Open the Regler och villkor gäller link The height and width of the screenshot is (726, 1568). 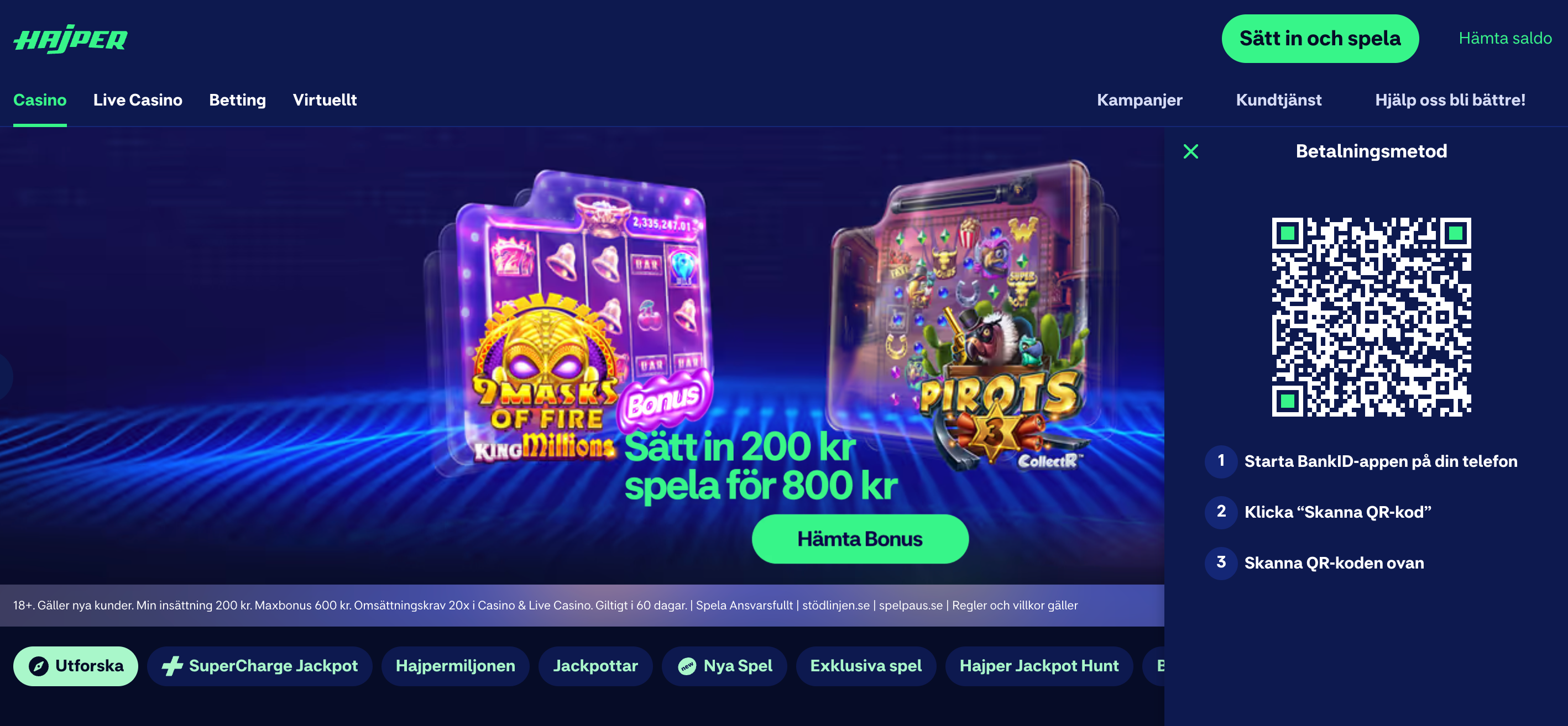(x=1015, y=606)
